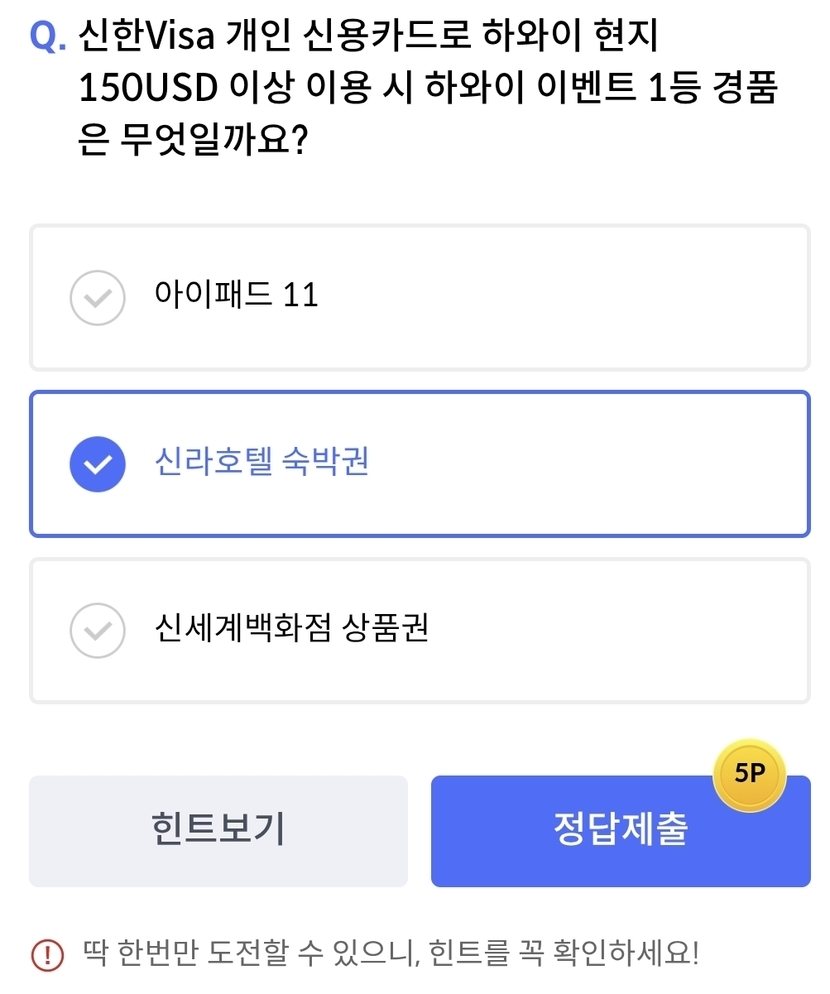The height and width of the screenshot is (994, 830).
Task: Click the quiz question text about 하와이 이벤트
Action: coord(420,90)
